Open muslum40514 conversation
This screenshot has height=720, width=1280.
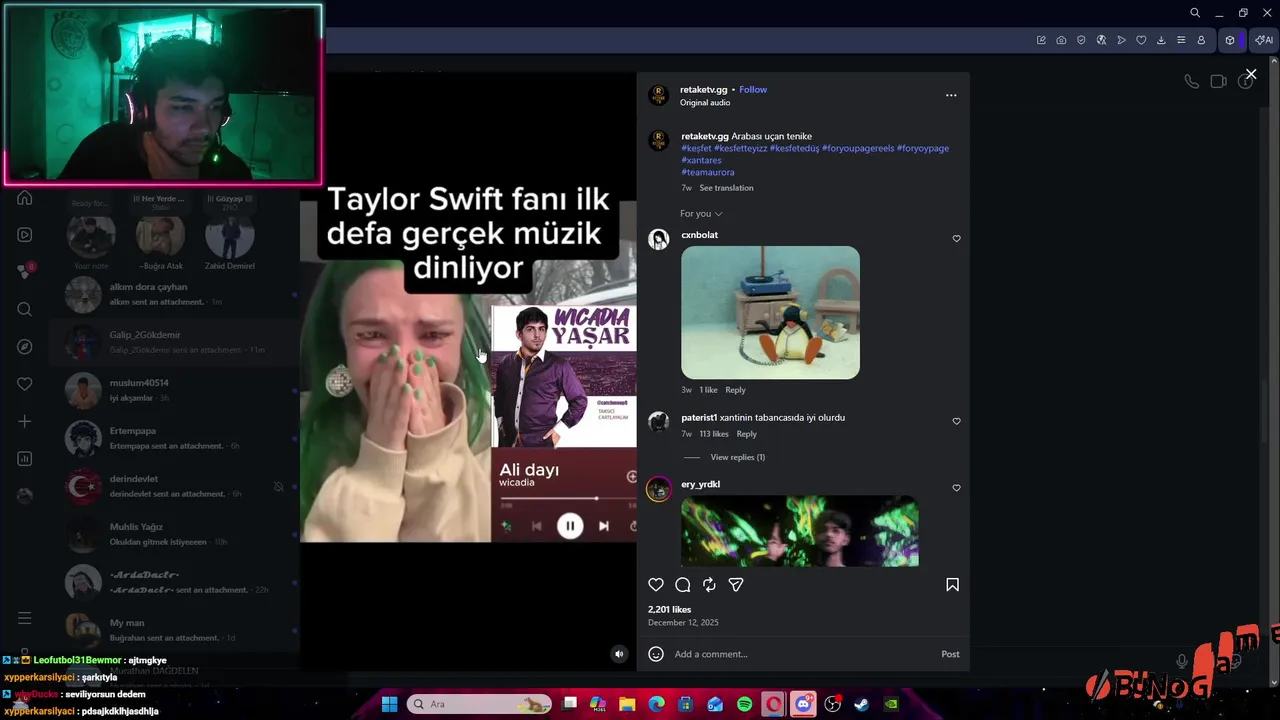175,390
